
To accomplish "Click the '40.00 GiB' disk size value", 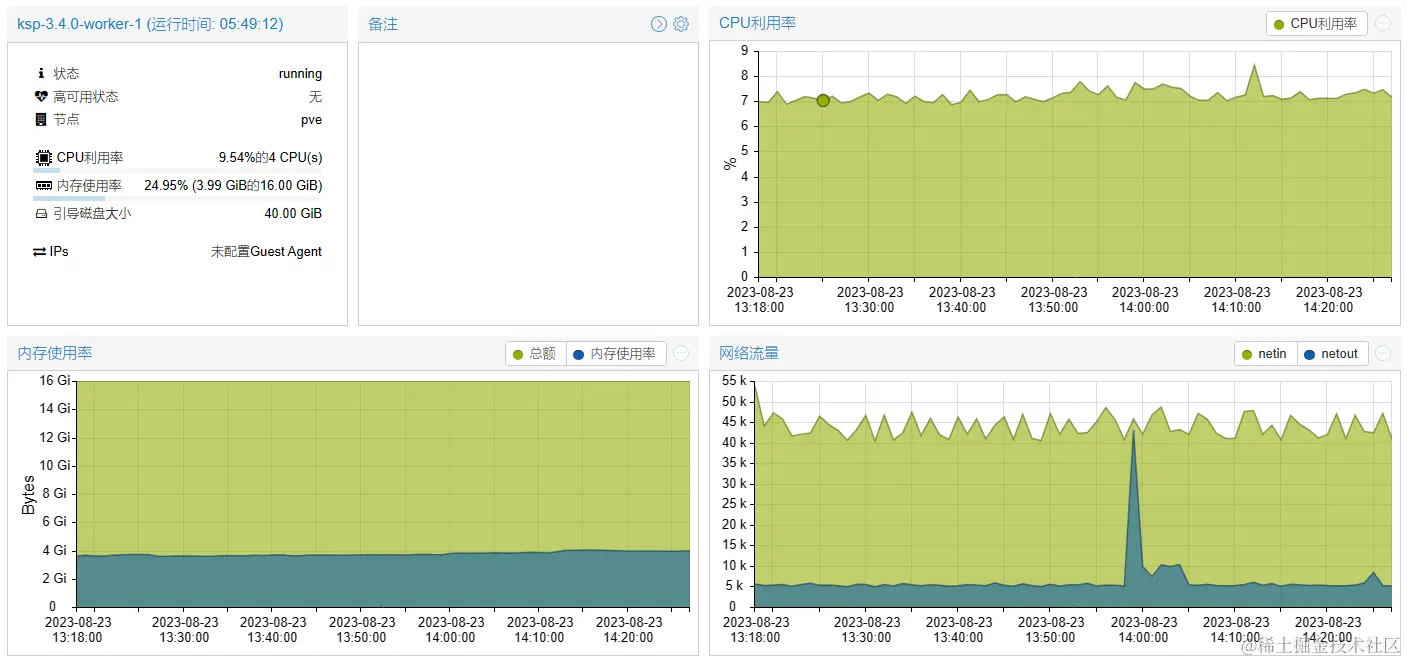I will (293, 213).
